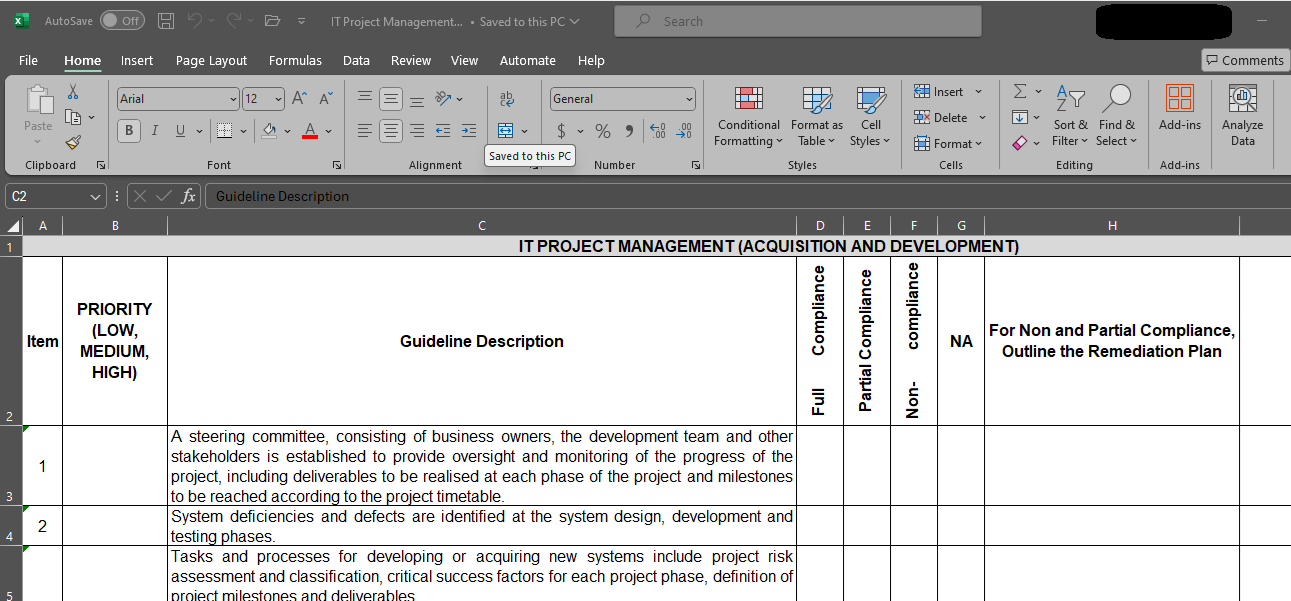Viewport: 1291px width, 601px height.
Task: Open Sort & Filter dropdown
Action: coord(1070,115)
